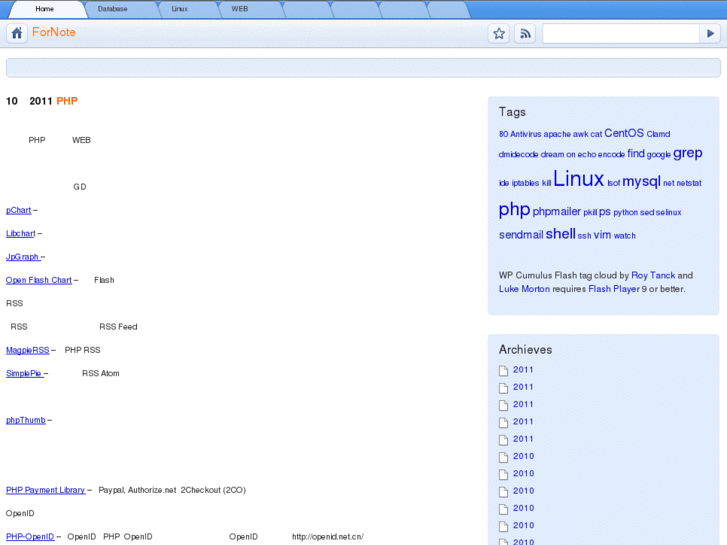727x545 pixels.
Task: Select the python tag
Action: coord(625,212)
